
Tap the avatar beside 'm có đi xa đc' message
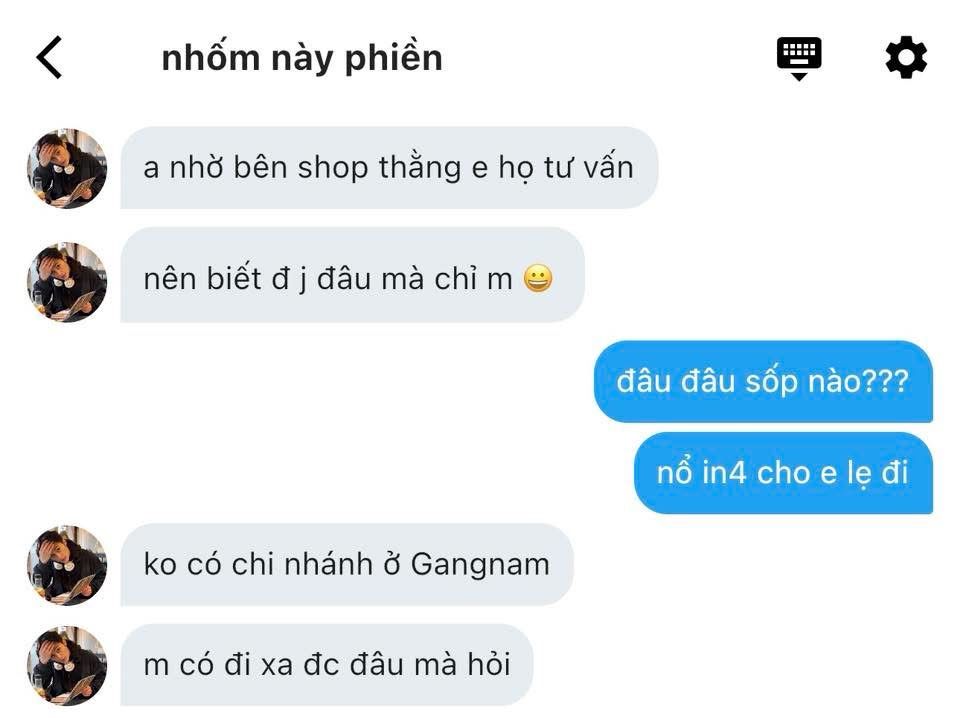[x=67, y=665]
